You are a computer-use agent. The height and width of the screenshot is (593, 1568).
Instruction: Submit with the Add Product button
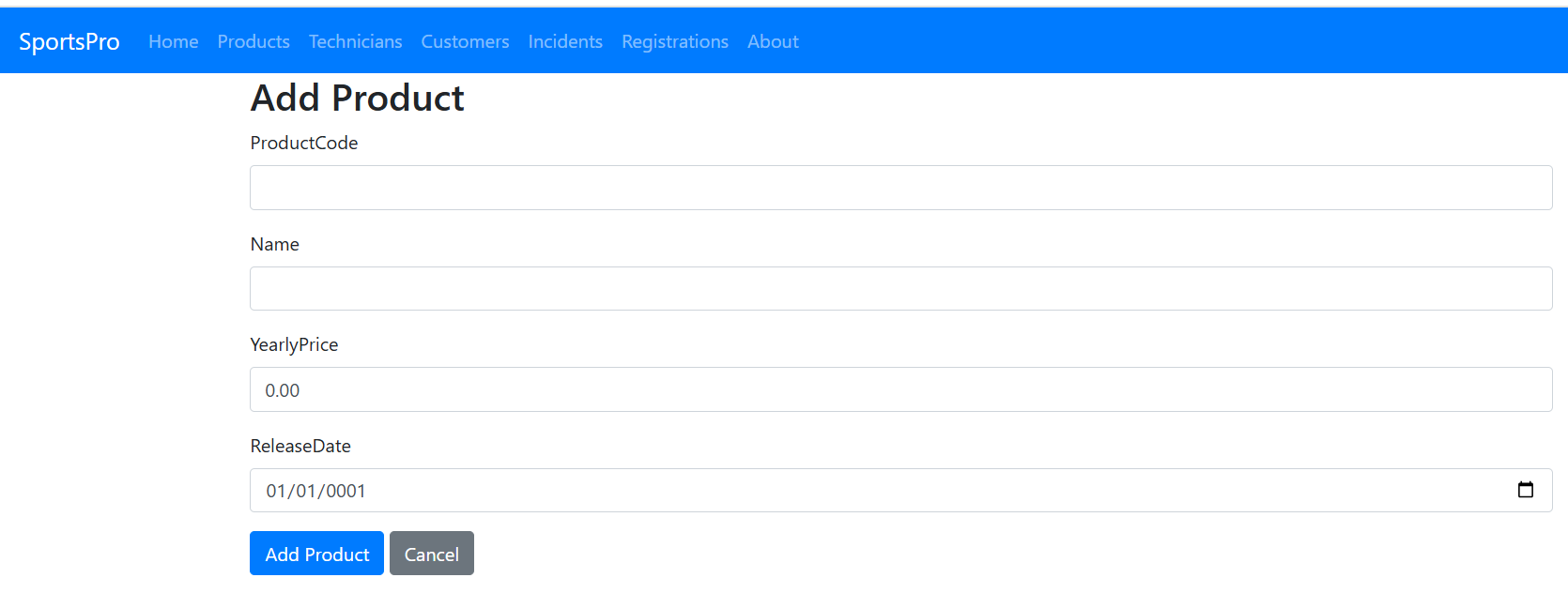(316, 554)
